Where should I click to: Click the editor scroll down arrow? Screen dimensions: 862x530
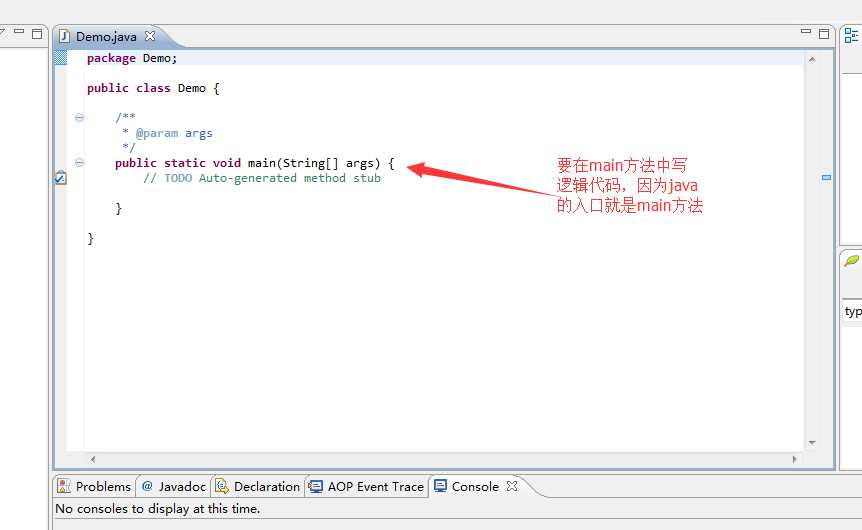tap(812, 443)
